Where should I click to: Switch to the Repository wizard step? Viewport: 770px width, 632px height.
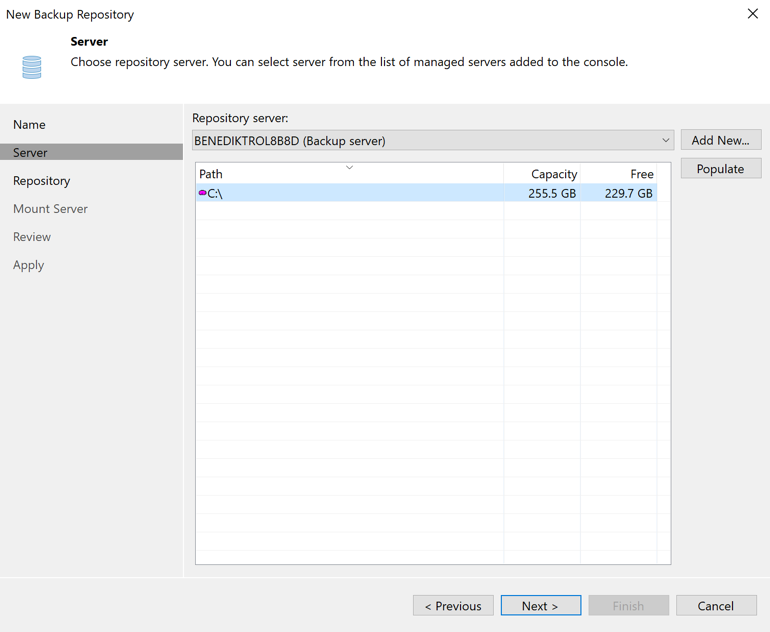(x=41, y=181)
